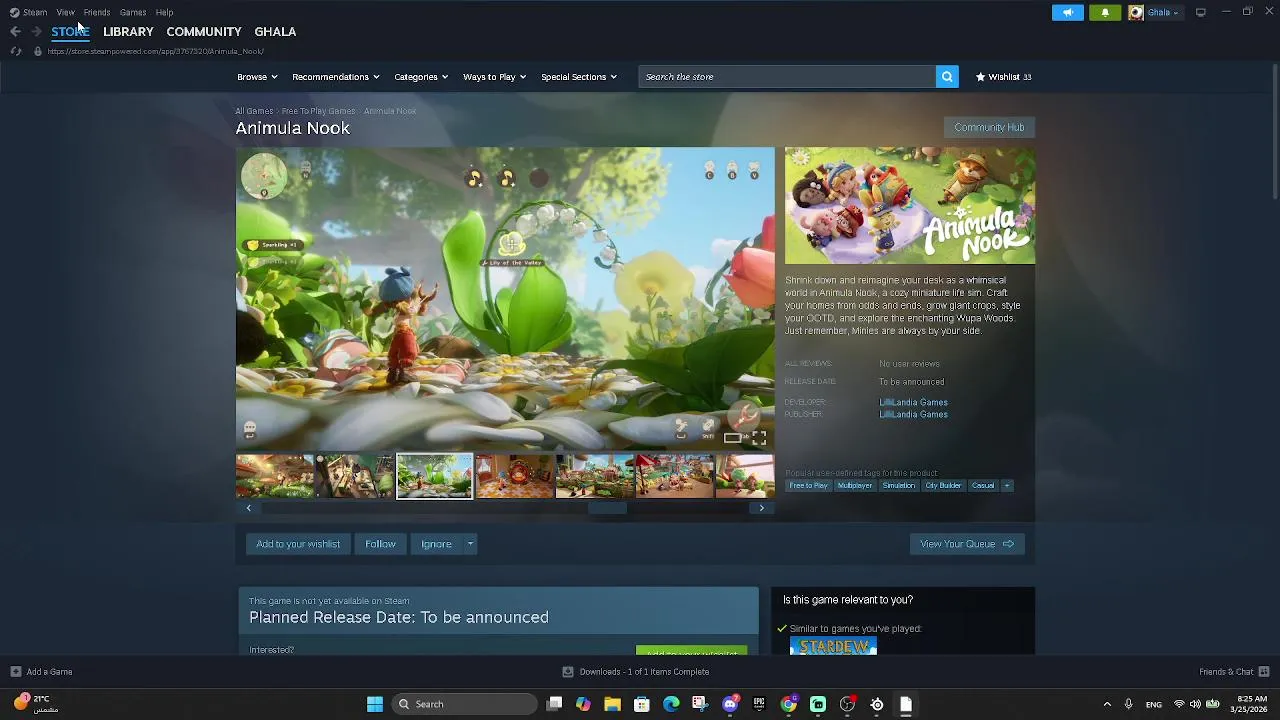This screenshot has width=1280, height=720.
Task: Click the forward navigation arrow
Action: pyautogui.click(x=36, y=32)
